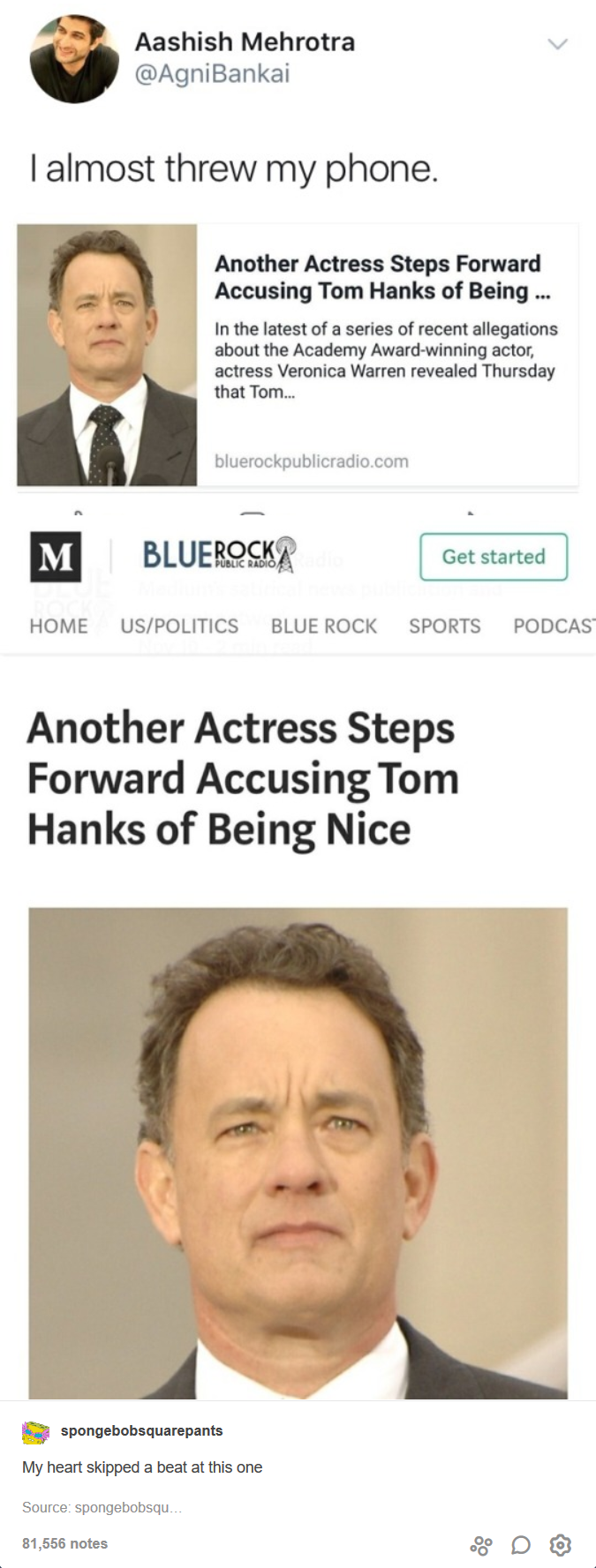596x1568 pixels.
Task: Open the US/POLITICS section tab
Action: 179,626
